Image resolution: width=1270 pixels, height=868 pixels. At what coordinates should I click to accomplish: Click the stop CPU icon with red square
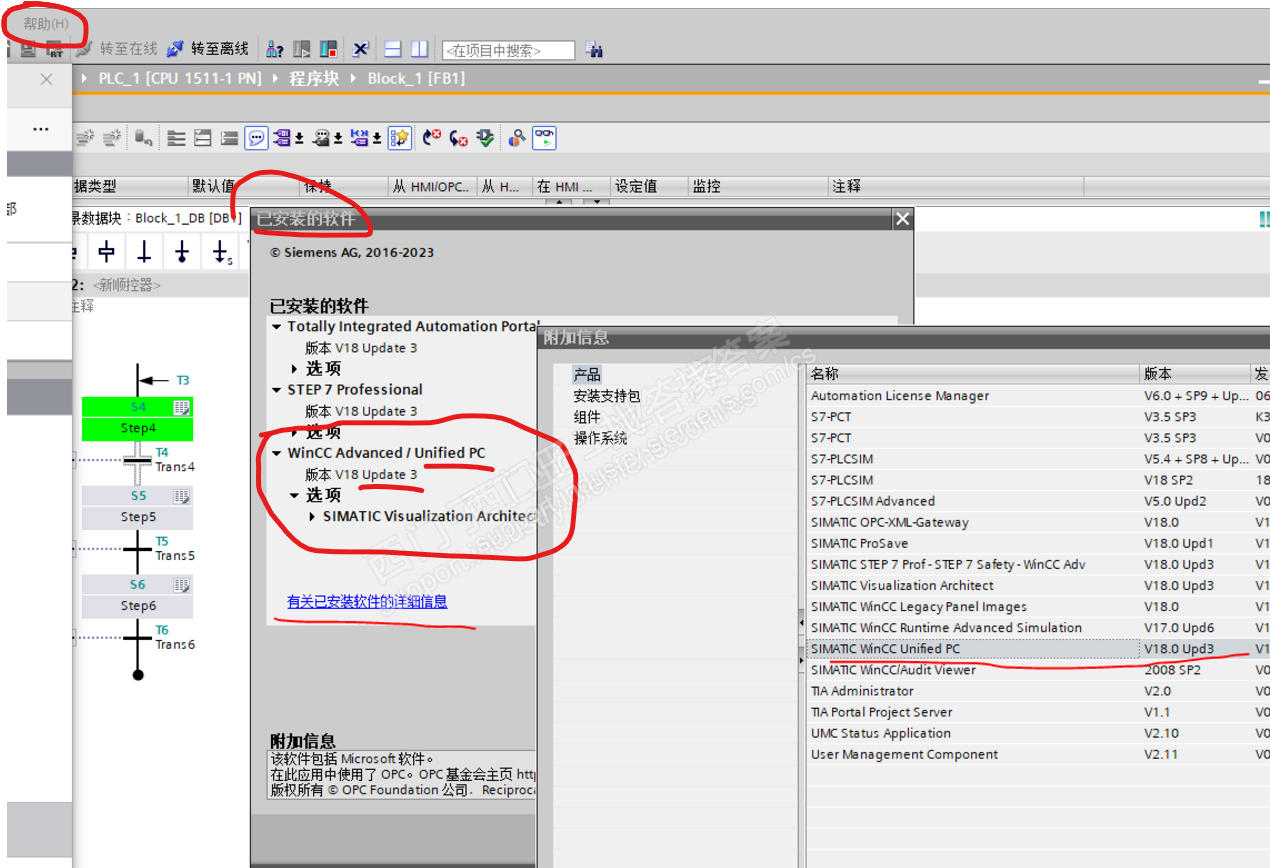[328, 49]
